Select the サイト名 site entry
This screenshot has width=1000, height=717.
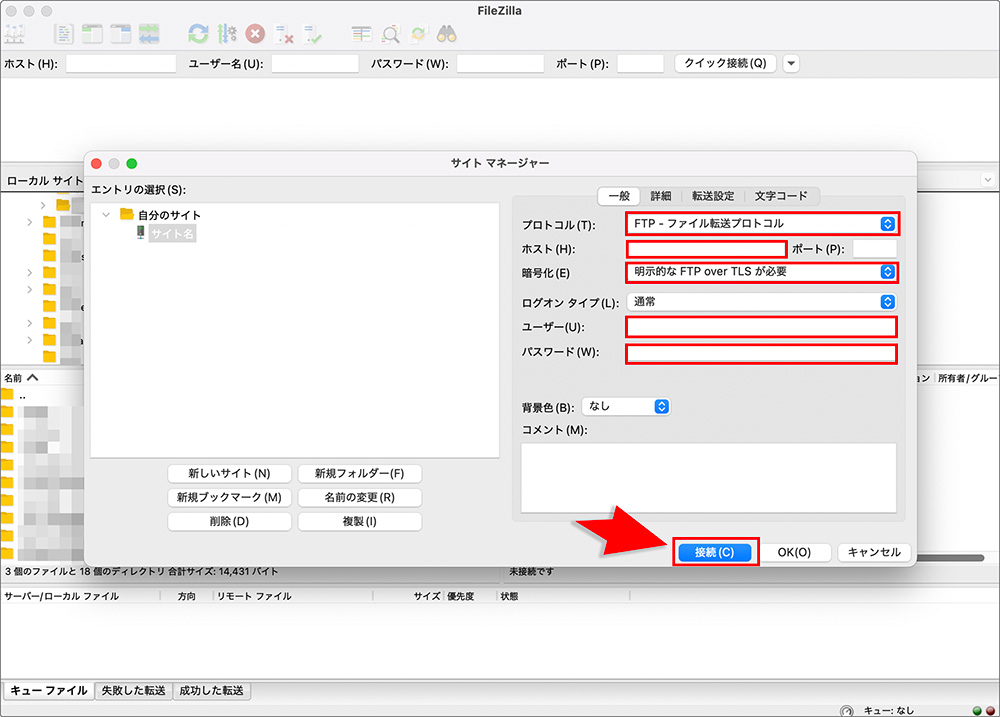coord(172,233)
